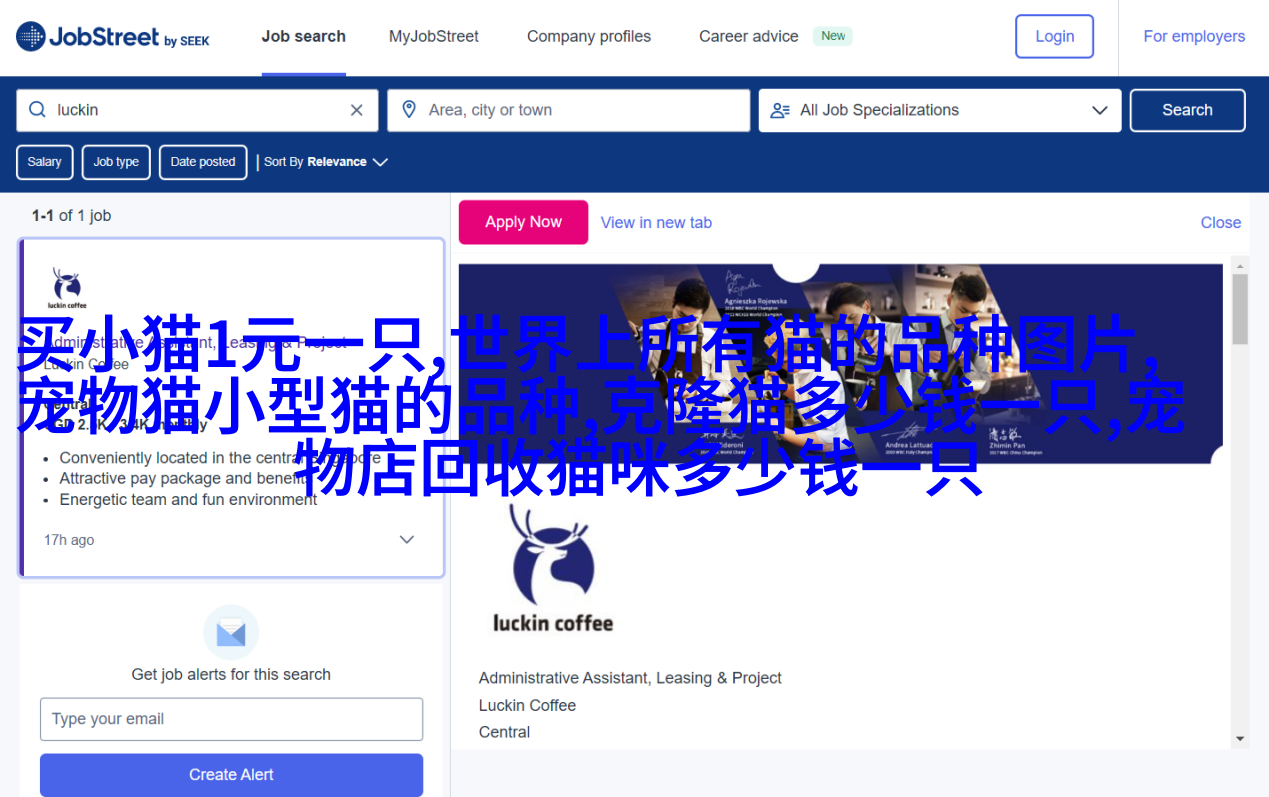
Task: Click the scrollbar up arrow
Action: coord(1240,266)
